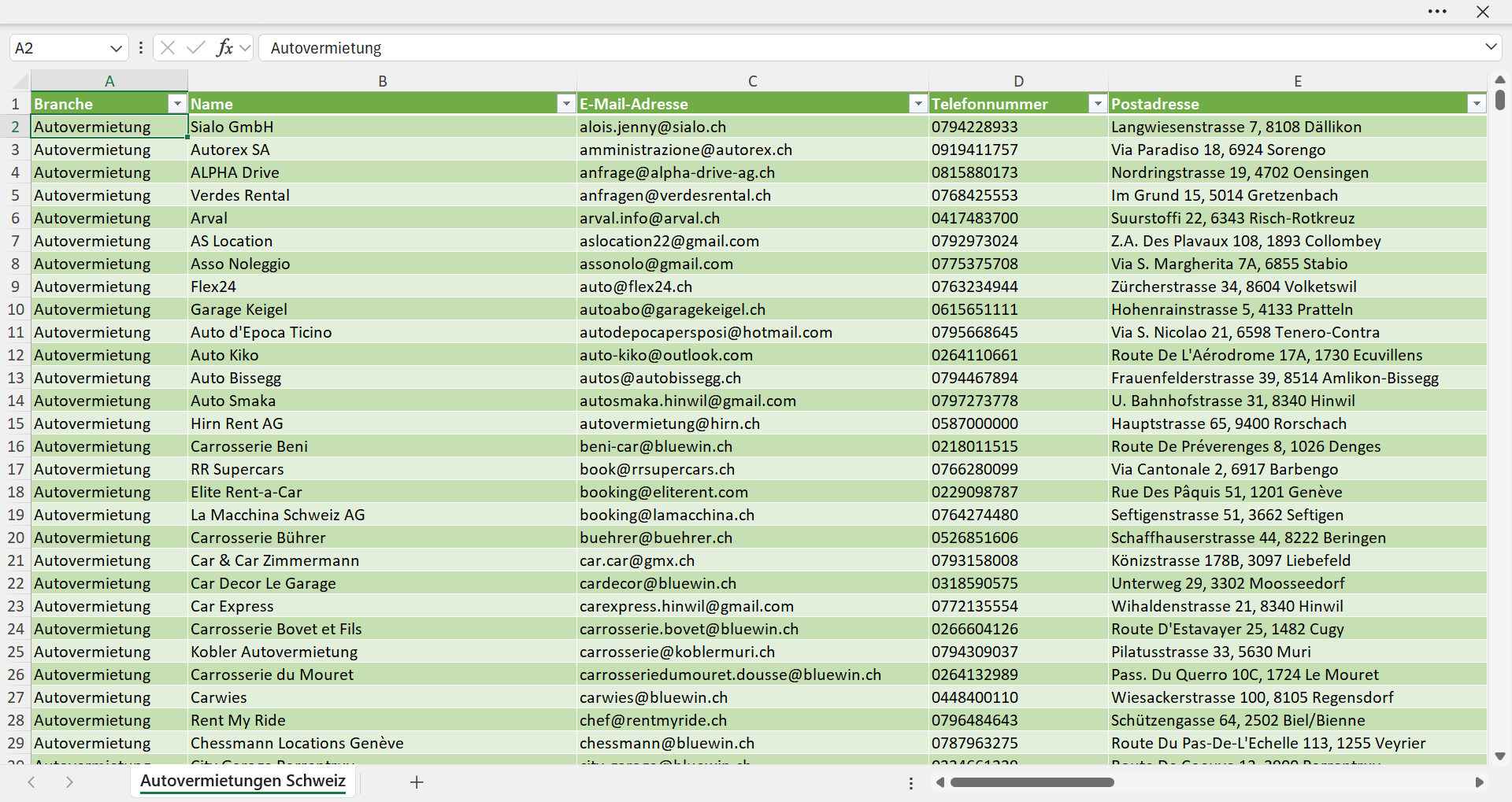Select cell alois.jenny@sialo.ch
The height and width of the screenshot is (802, 1512).
tap(753, 127)
